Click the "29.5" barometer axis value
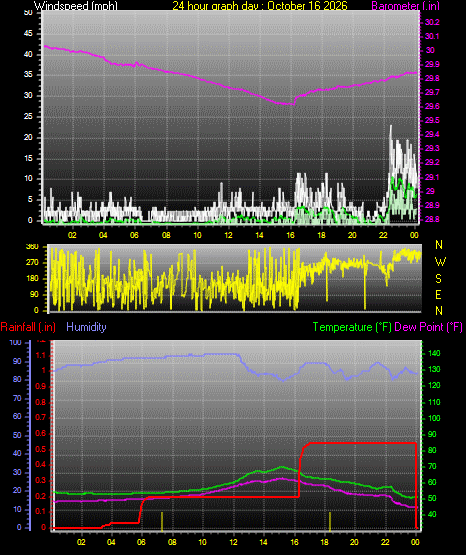 432,120
